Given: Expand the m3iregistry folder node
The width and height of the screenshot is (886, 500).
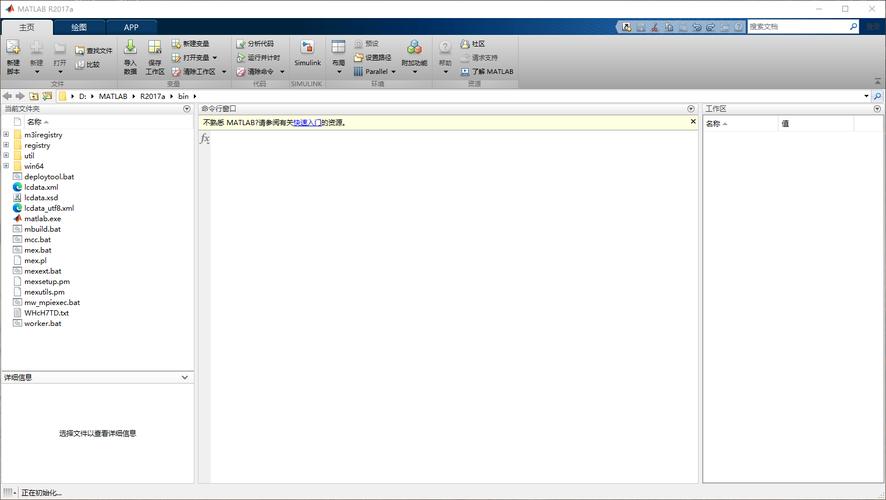Looking at the screenshot, I should point(6,135).
